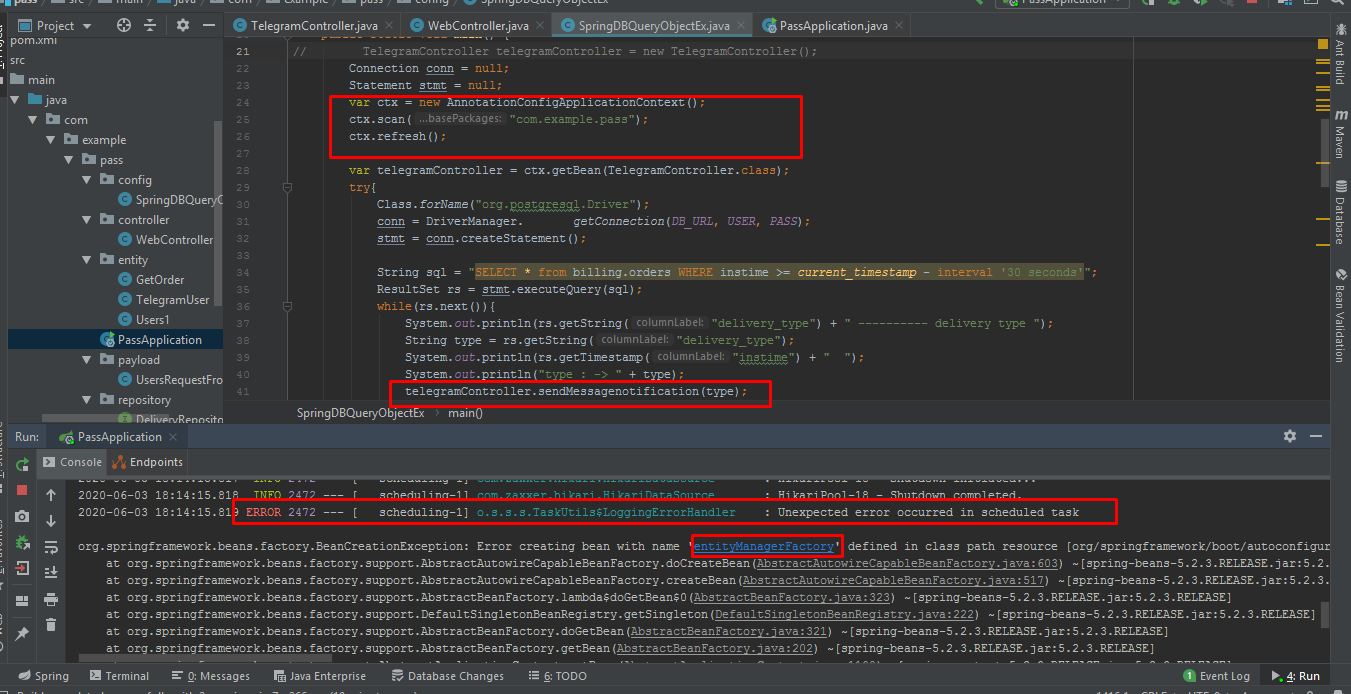Select the Console tab in Run panel
Viewport: 1351px width, 694px height.
click(x=73, y=462)
